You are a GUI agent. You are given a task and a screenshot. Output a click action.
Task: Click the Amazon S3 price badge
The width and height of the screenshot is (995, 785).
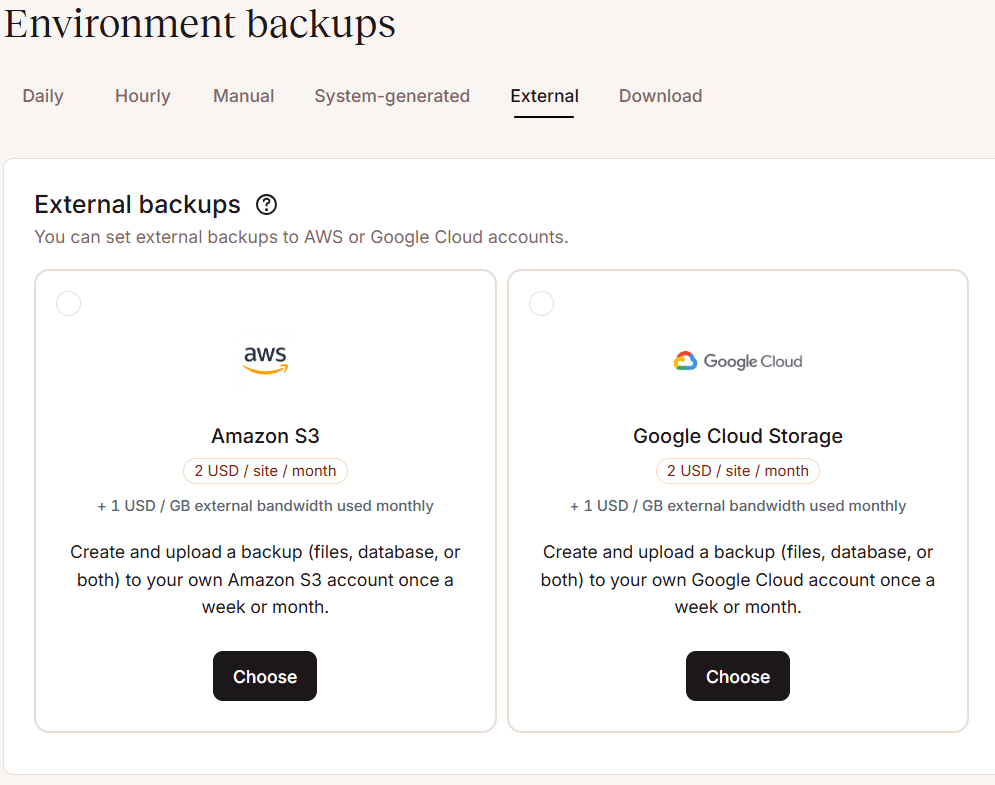click(265, 471)
